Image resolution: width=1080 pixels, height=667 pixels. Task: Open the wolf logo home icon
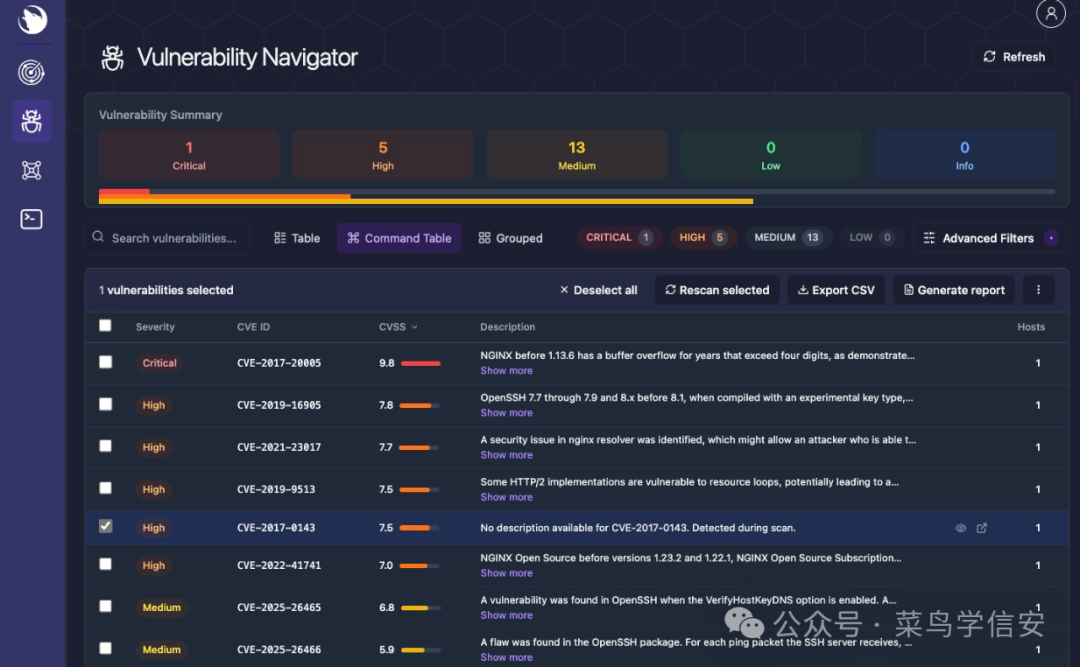32,18
